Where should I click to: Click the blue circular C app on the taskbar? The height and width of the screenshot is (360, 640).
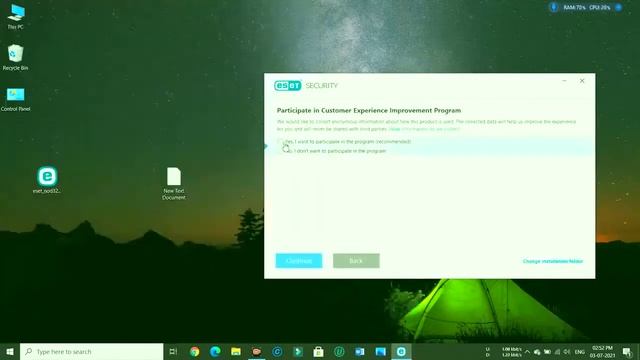tap(277, 351)
